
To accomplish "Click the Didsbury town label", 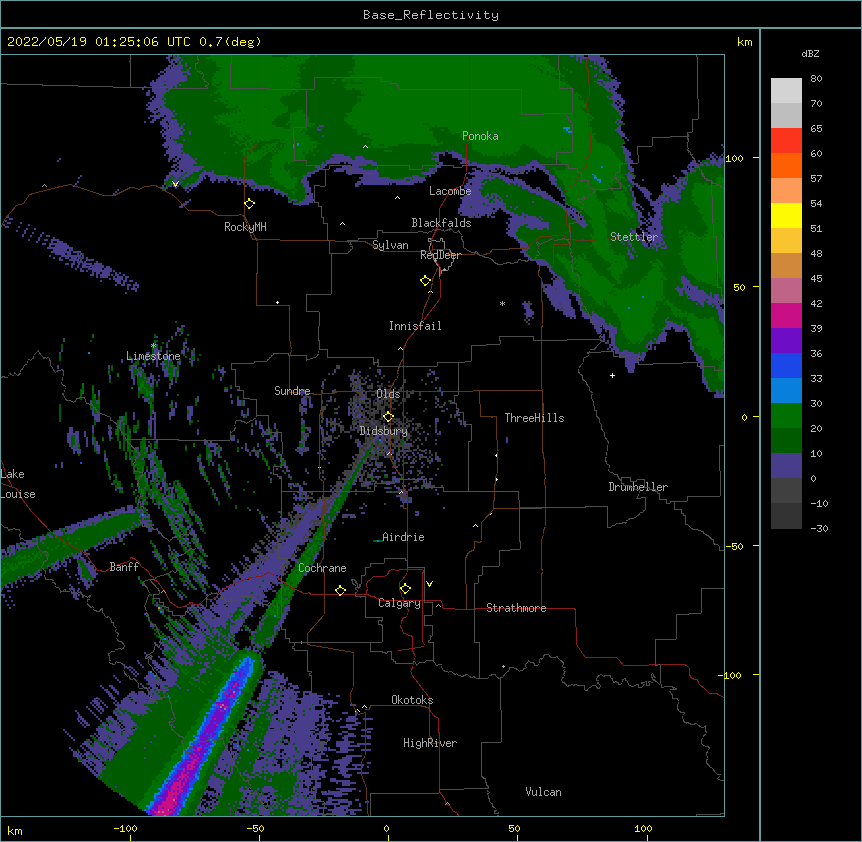I will [384, 431].
